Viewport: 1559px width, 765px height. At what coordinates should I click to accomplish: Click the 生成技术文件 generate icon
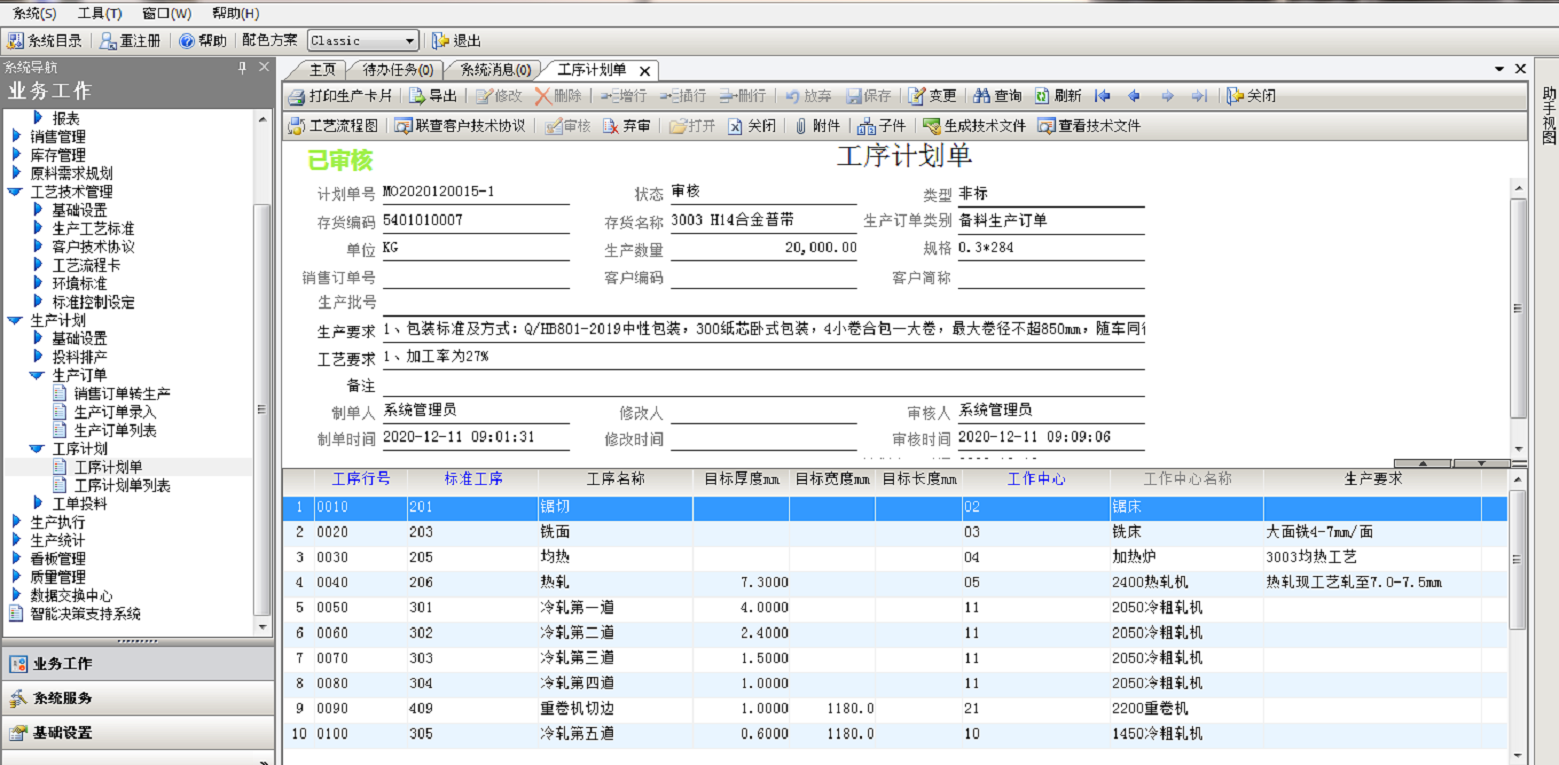tap(932, 127)
